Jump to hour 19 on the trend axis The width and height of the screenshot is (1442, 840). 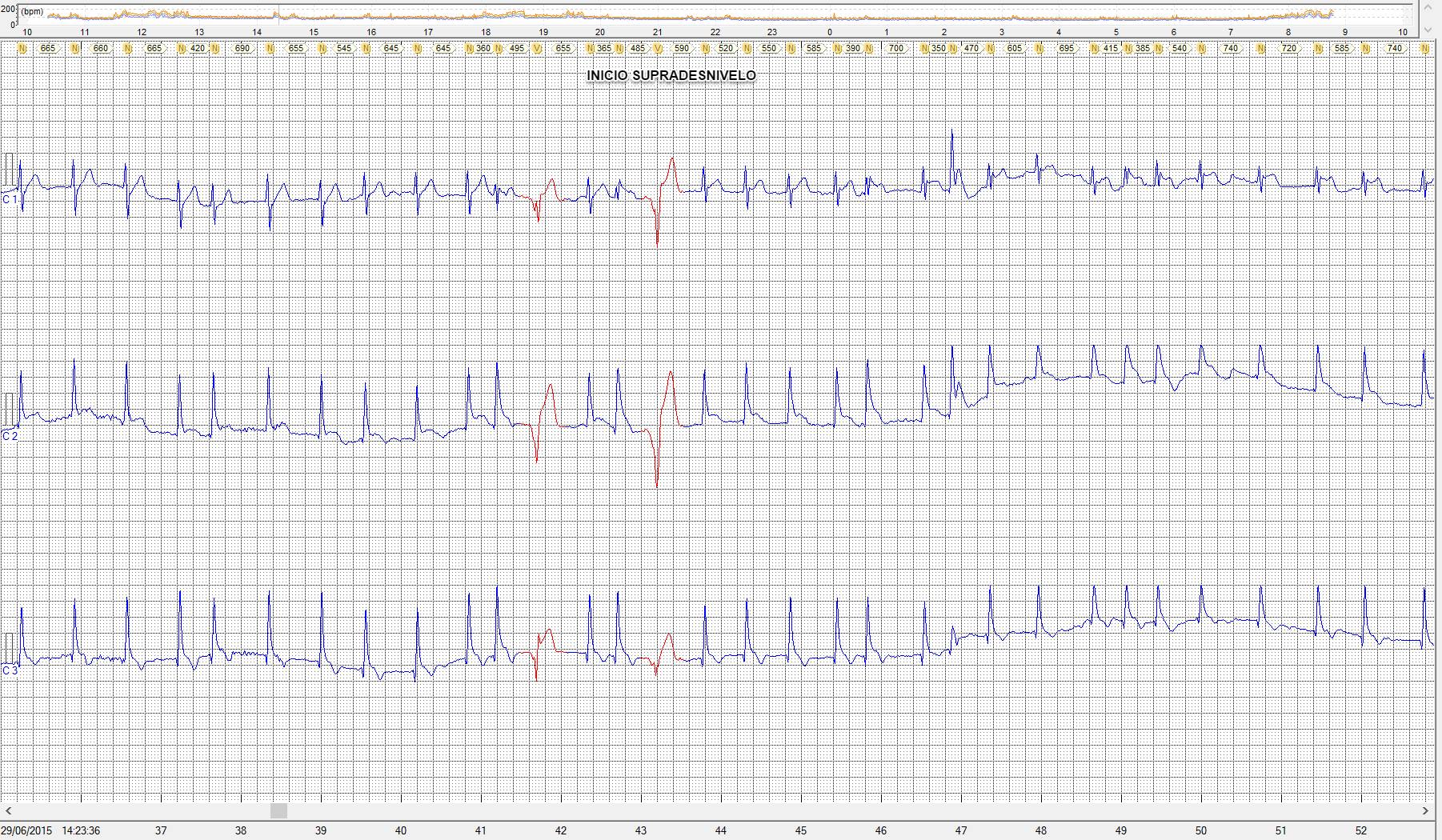[x=543, y=32]
